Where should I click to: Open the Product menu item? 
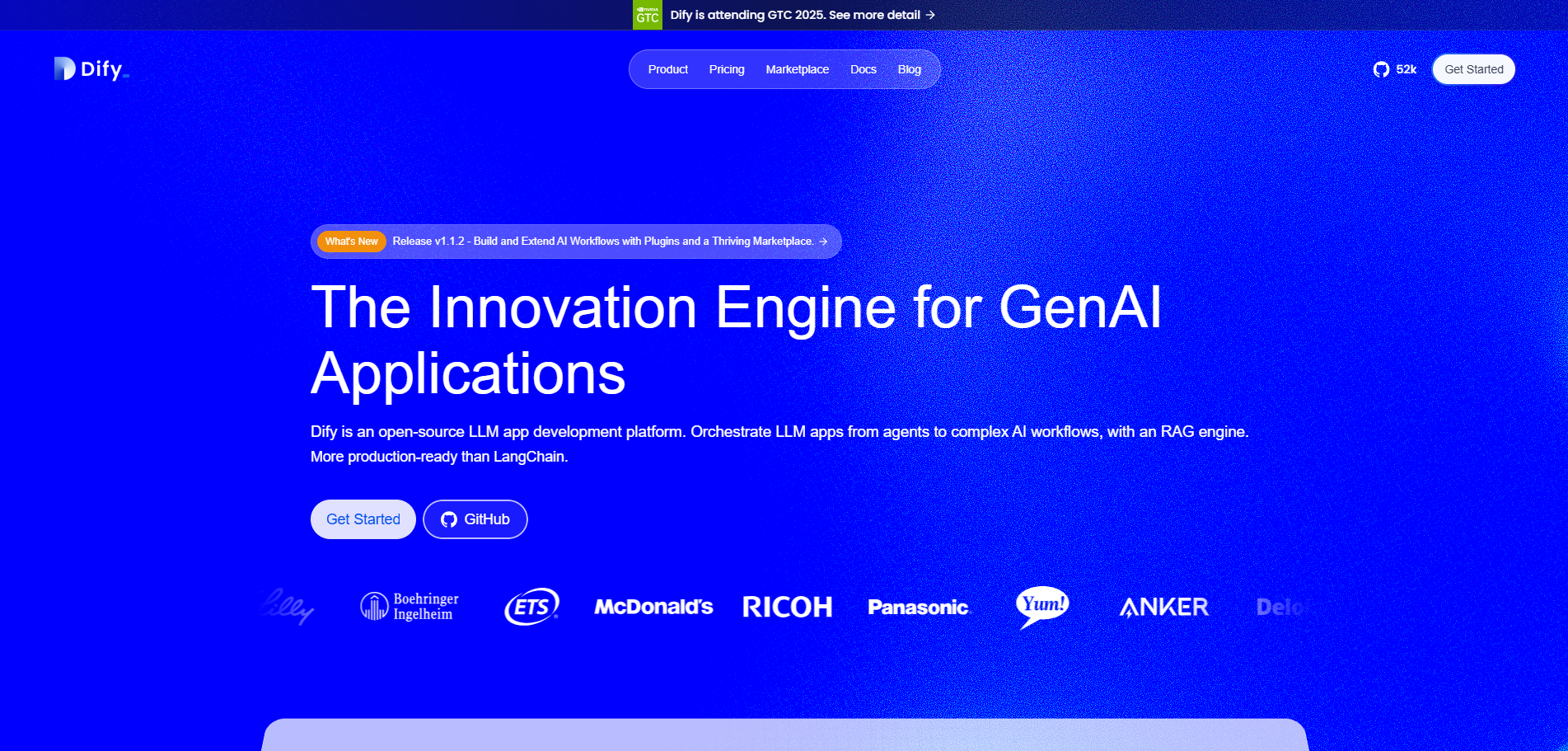[x=668, y=69]
